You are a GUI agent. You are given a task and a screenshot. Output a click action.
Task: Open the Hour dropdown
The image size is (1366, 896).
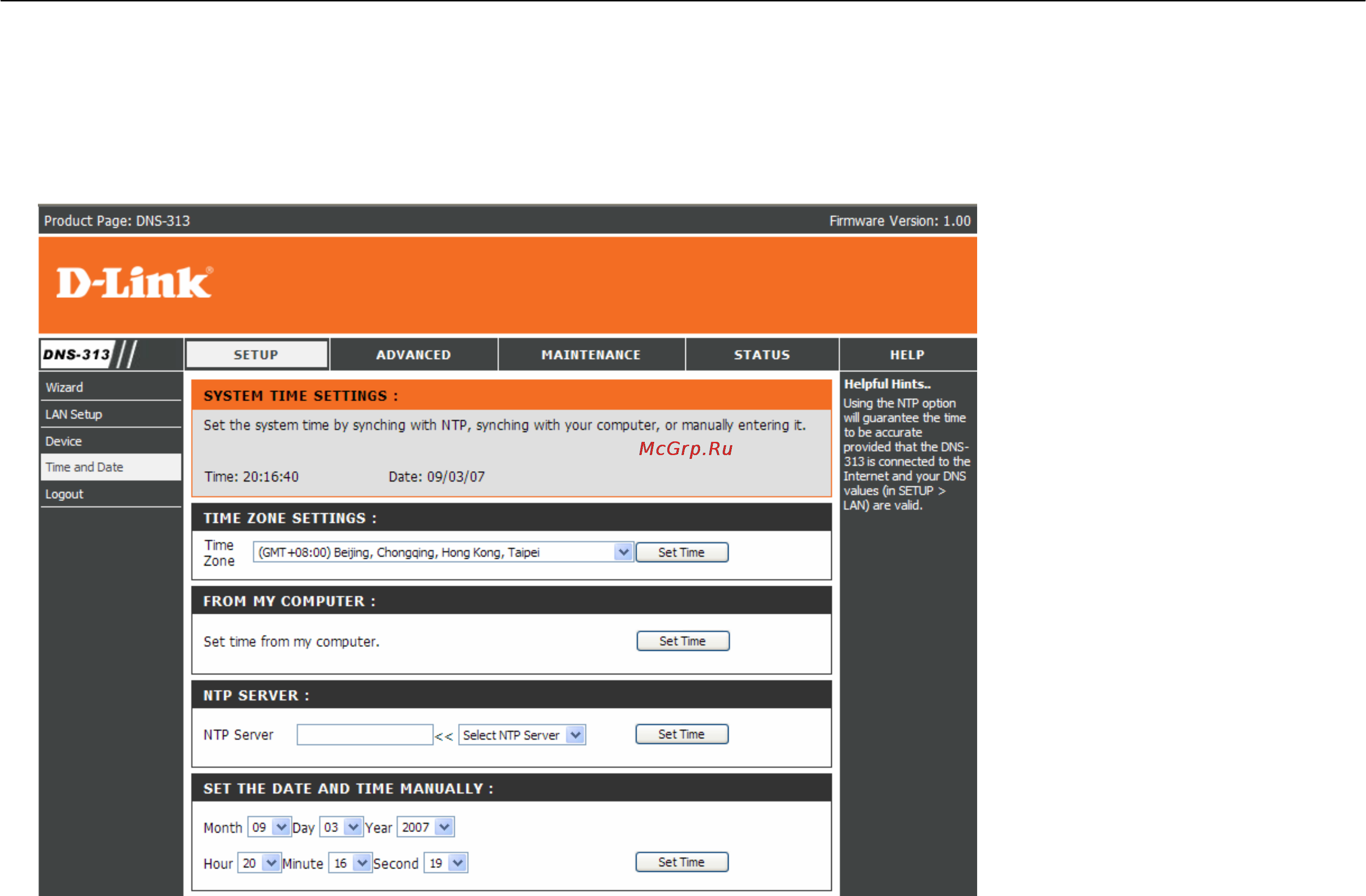point(260,863)
